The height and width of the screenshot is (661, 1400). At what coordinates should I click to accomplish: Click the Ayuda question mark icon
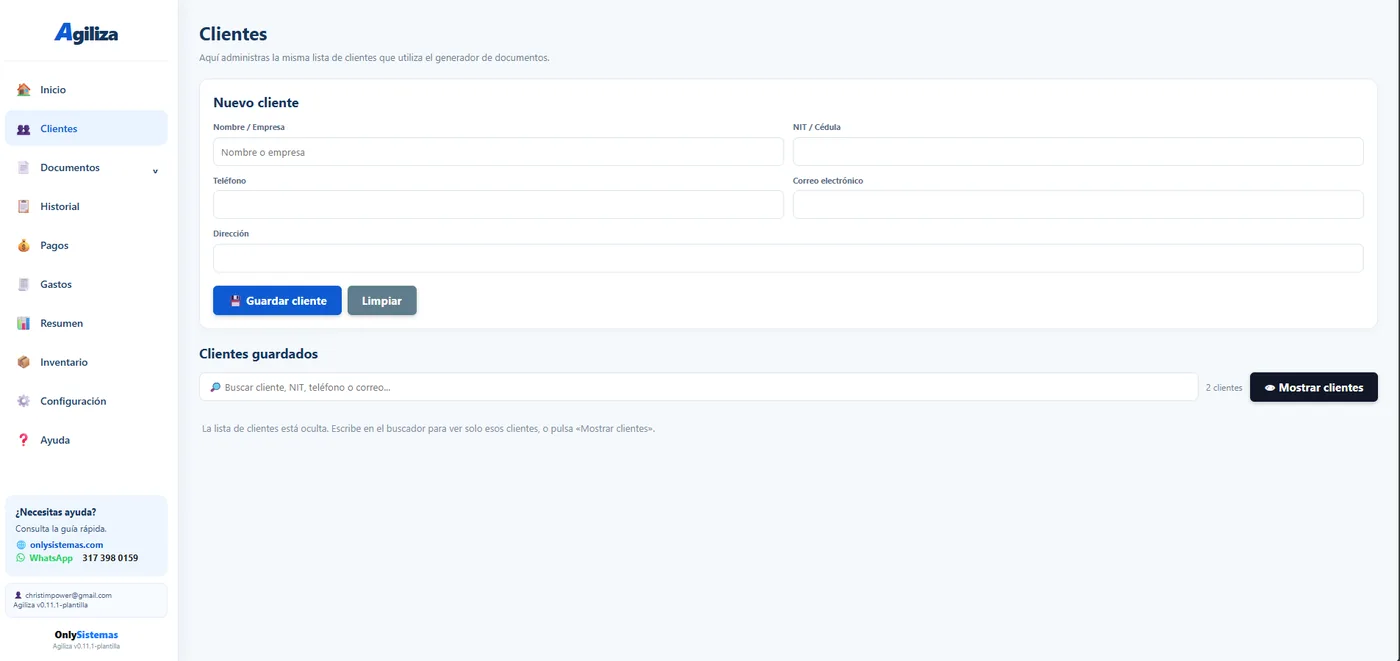[x=24, y=440]
